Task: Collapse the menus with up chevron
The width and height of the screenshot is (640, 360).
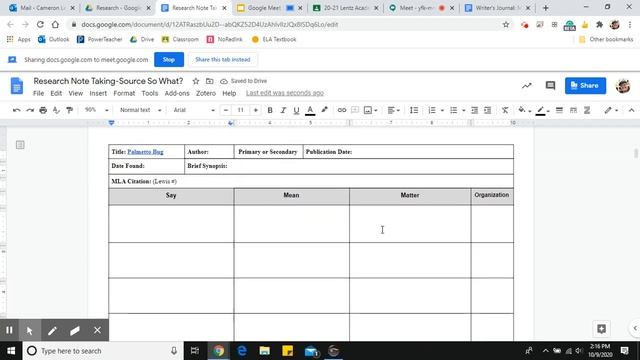Action: pyautogui.click(x=631, y=110)
